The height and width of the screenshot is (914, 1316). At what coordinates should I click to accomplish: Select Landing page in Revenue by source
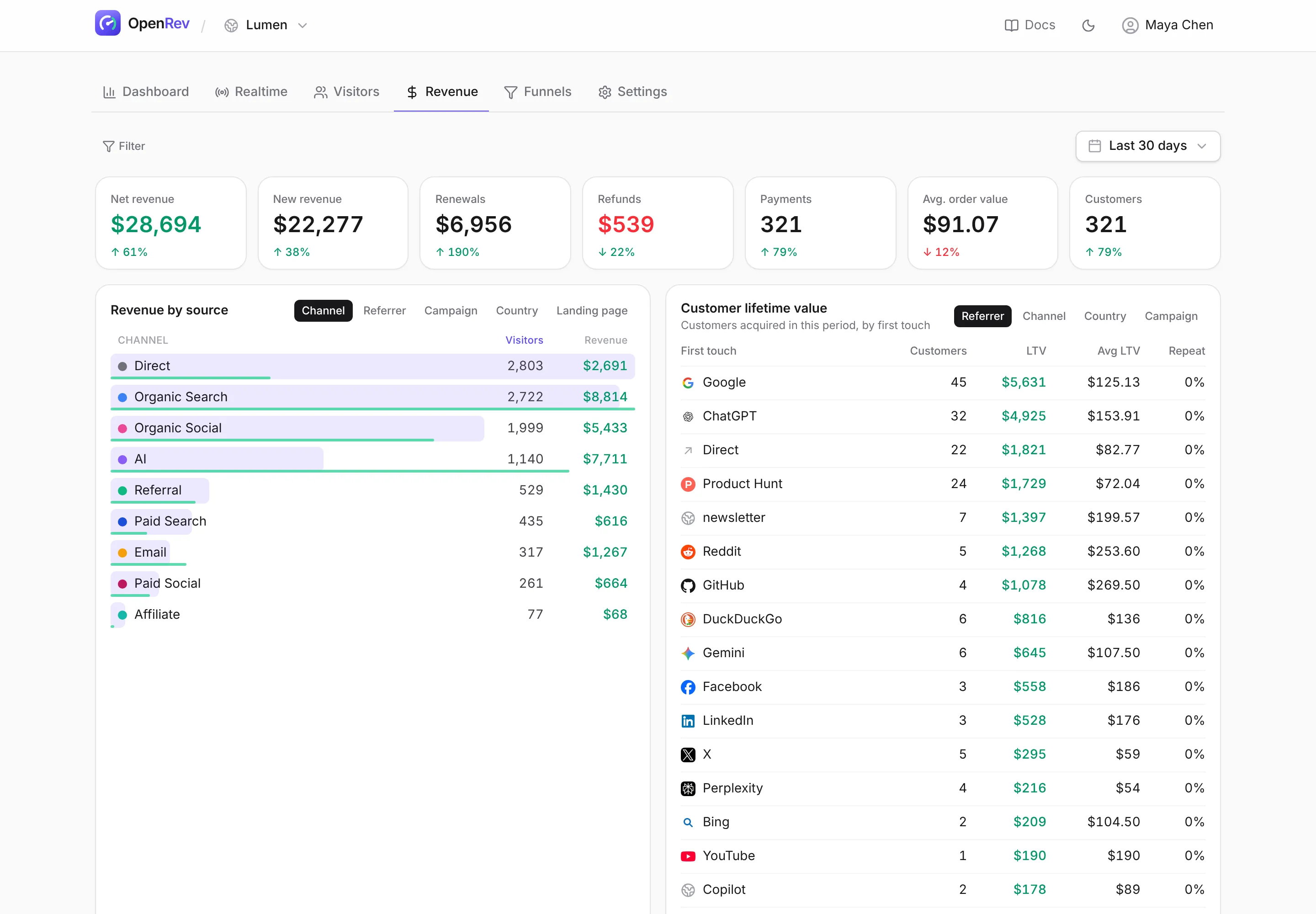point(592,310)
